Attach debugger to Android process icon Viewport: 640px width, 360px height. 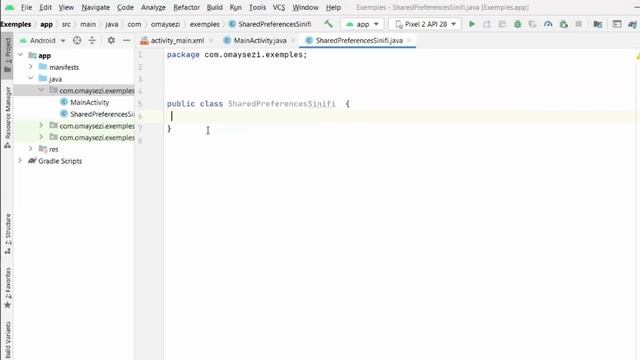pos(564,24)
